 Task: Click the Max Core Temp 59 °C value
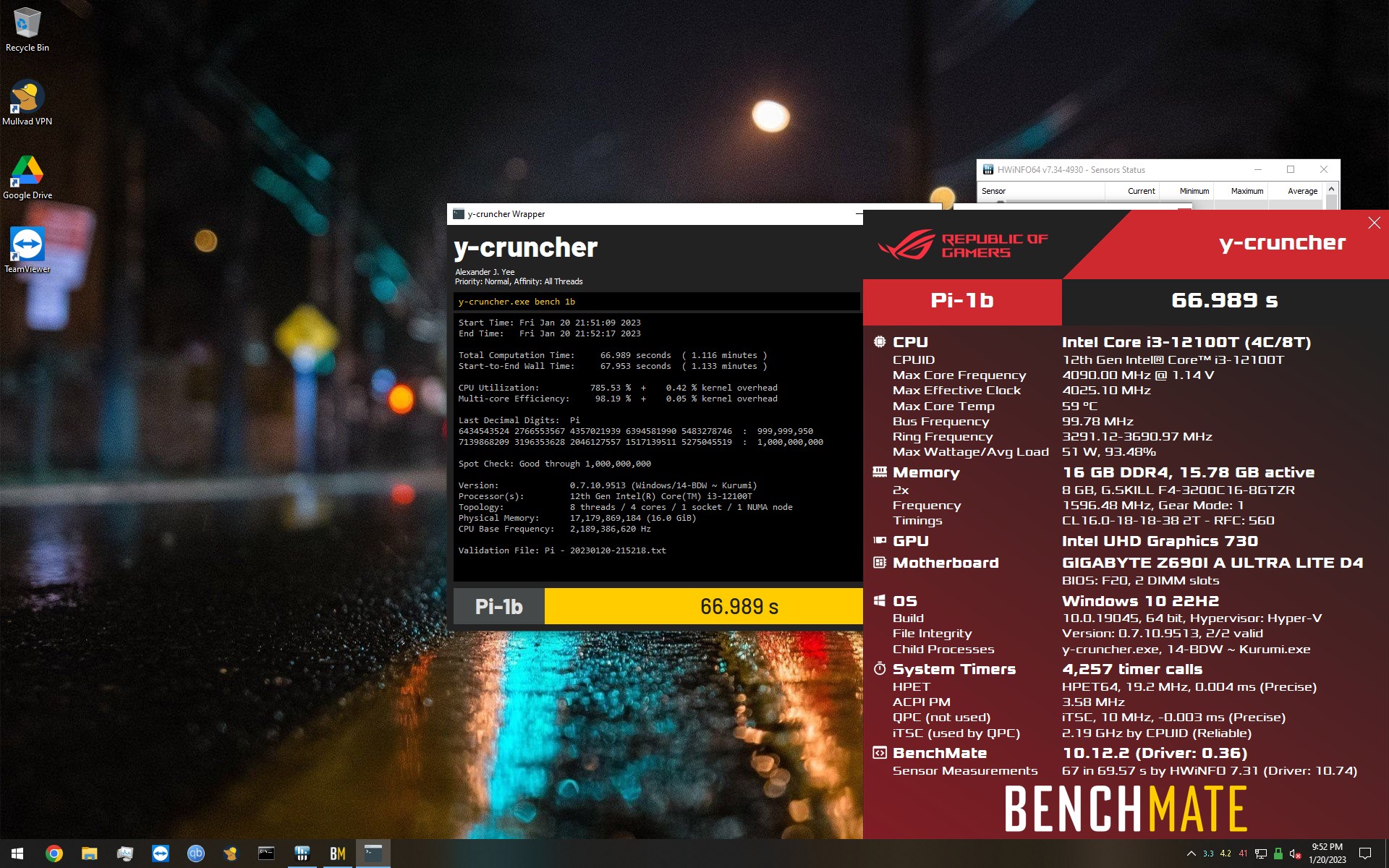coord(1079,407)
